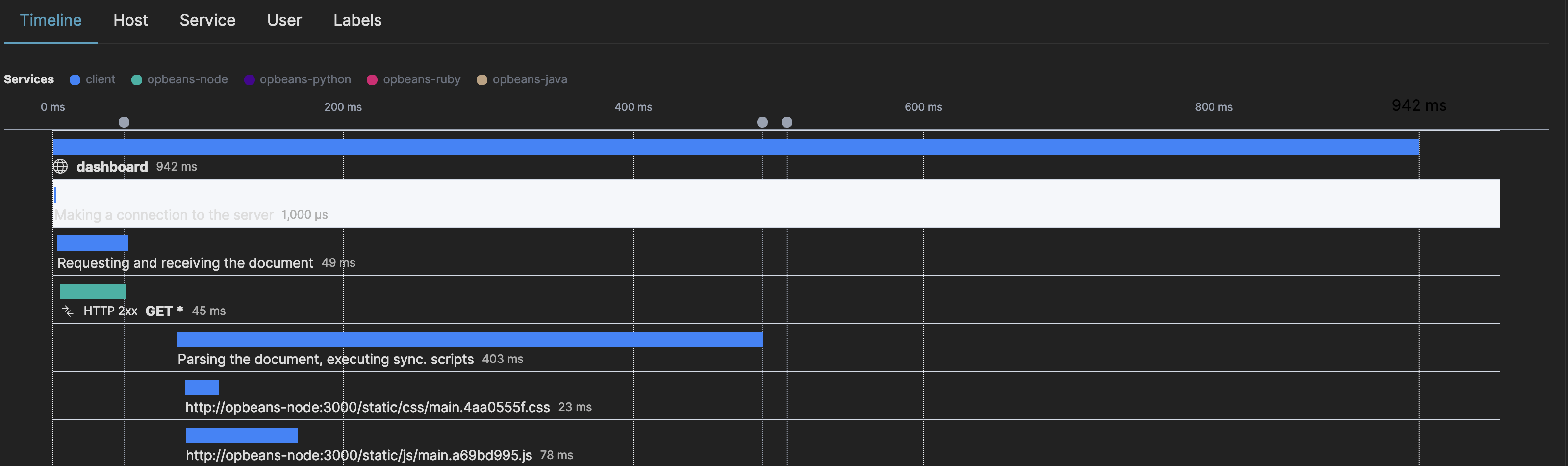The height and width of the screenshot is (466, 1568).
Task: Click the gray agent mark near 200 ms
Action: pyautogui.click(x=124, y=122)
